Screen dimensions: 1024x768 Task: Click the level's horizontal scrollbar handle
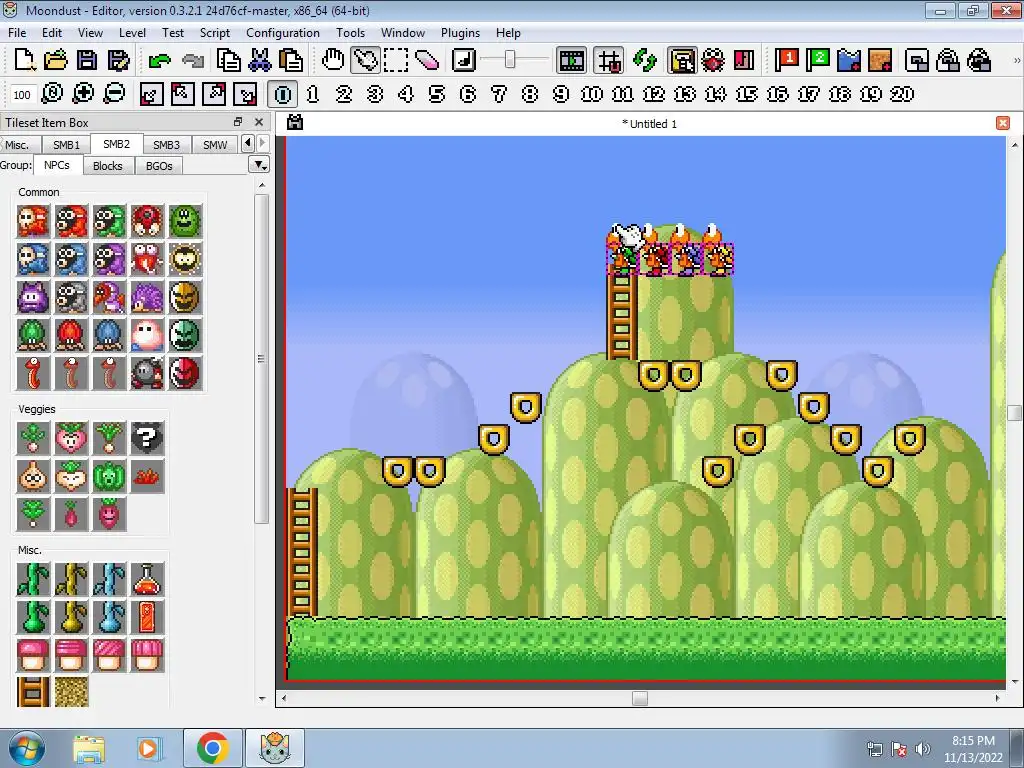click(640, 698)
